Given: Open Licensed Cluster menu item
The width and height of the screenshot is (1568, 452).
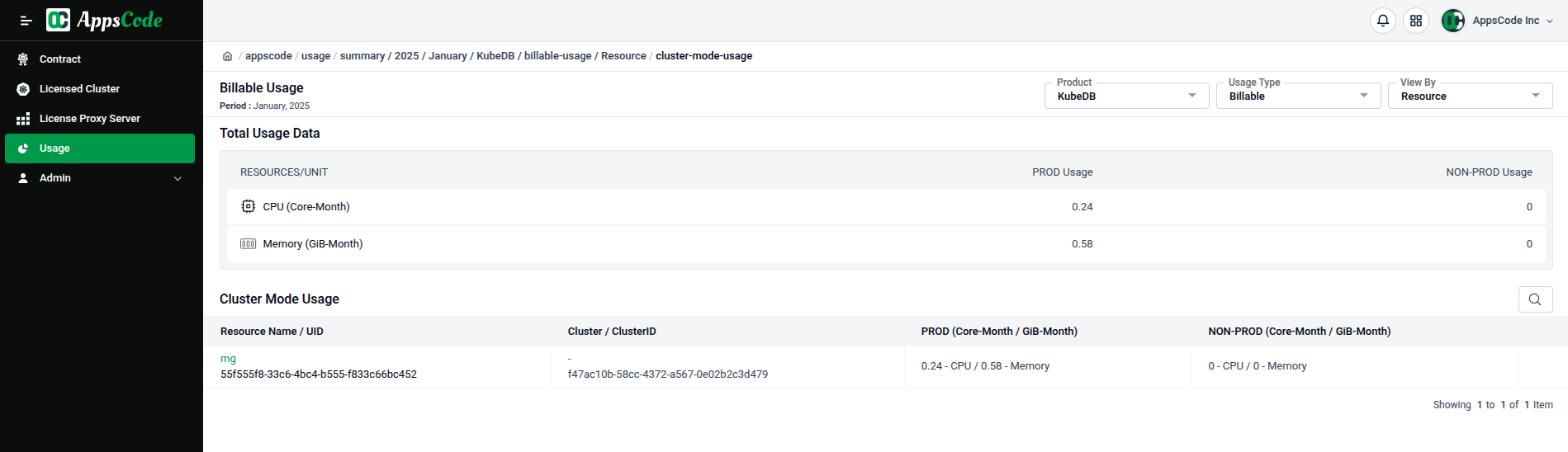Looking at the screenshot, I should [x=79, y=89].
